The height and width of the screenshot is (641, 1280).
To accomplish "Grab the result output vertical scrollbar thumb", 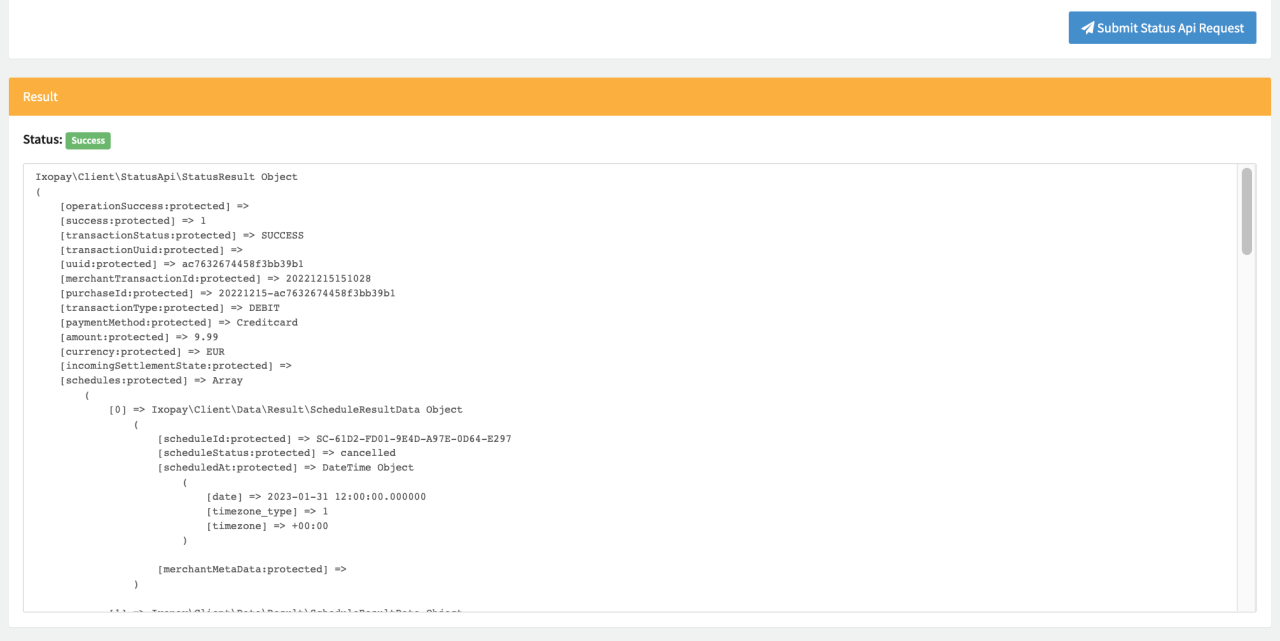I will (1246, 211).
